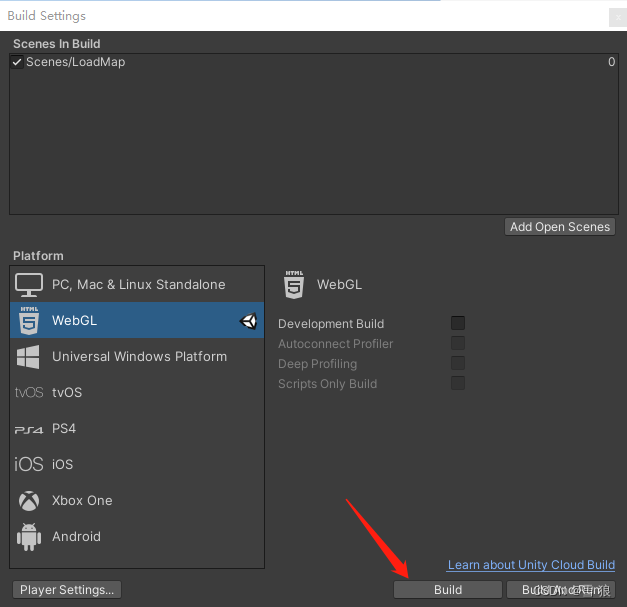The image size is (627, 607).
Task: Click the Add Open Scenes button
Action: (x=560, y=227)
